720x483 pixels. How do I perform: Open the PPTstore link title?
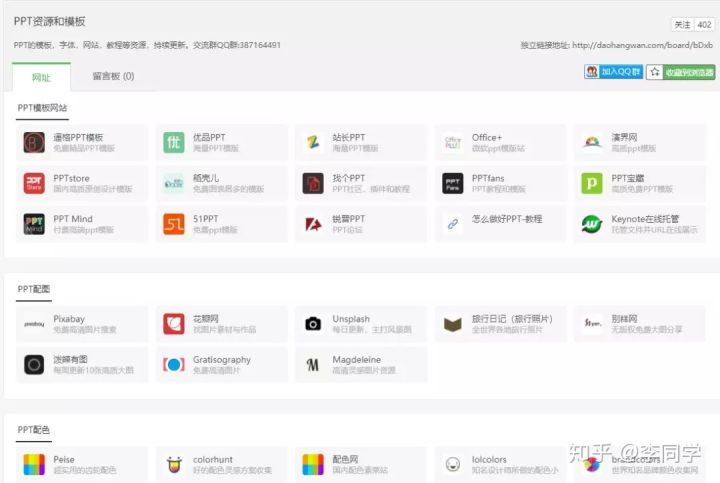coord(71,178)
